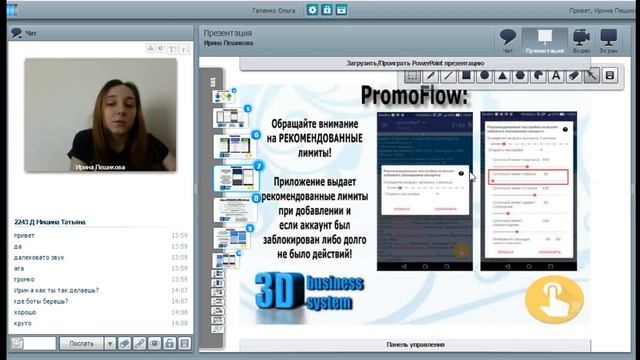The width and height of the screenshot is (640, 360).
Task: Select slide thumbnail number 7
Action: tap(237, 178)
